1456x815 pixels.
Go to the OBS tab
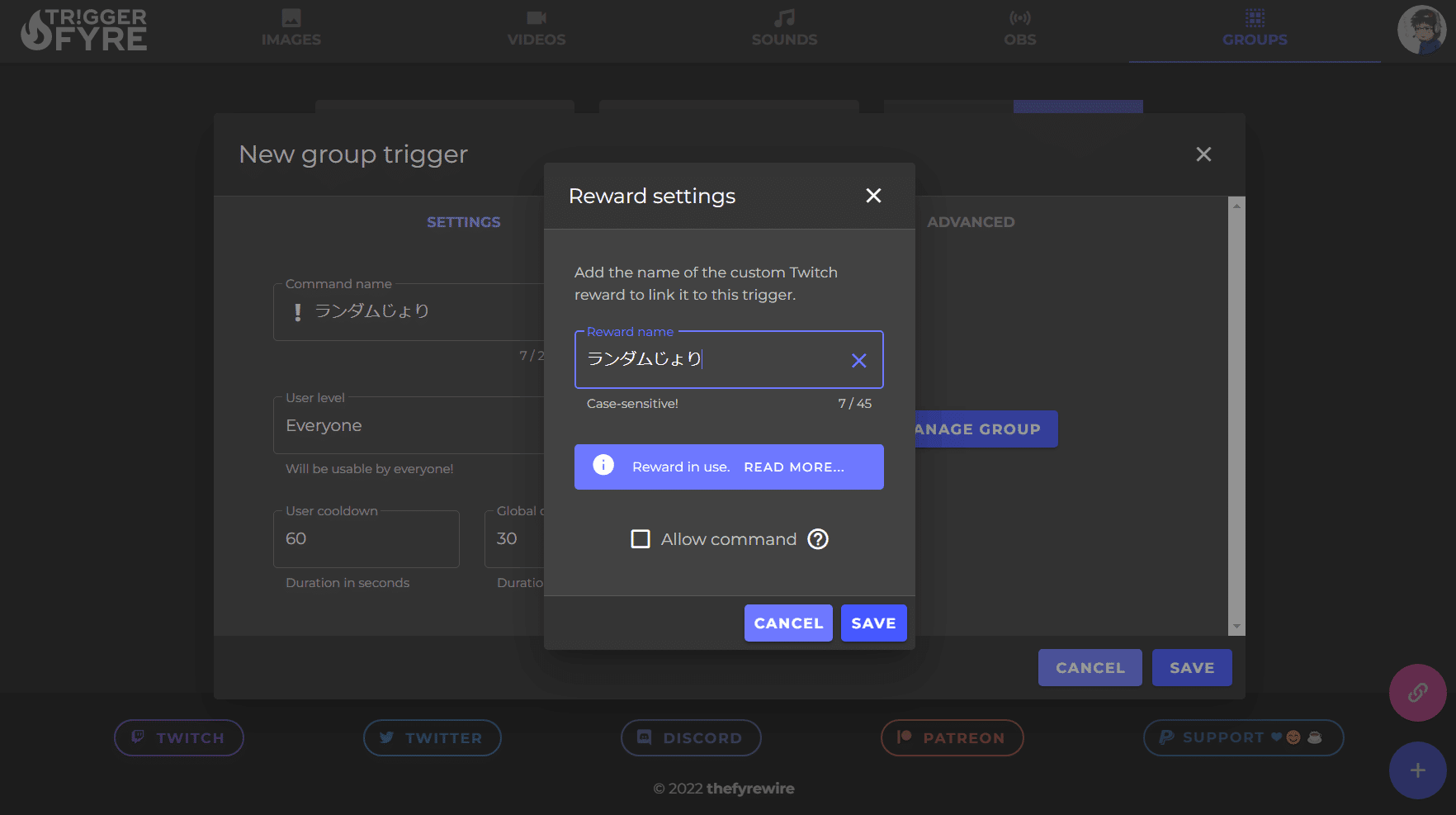click(1020, 31)
